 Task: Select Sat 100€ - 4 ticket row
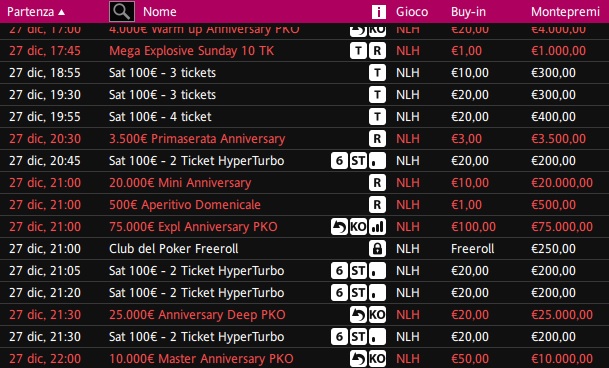(x=304, y=117)
